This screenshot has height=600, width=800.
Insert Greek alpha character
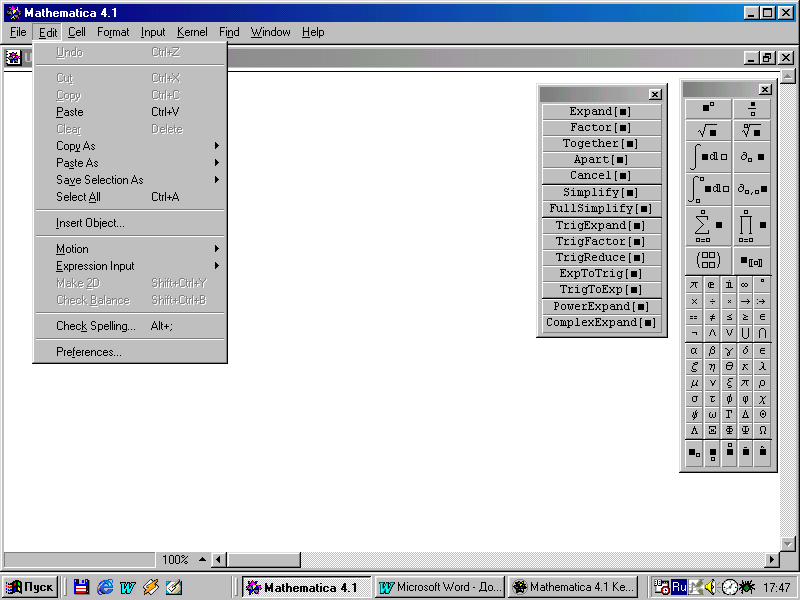694,351
